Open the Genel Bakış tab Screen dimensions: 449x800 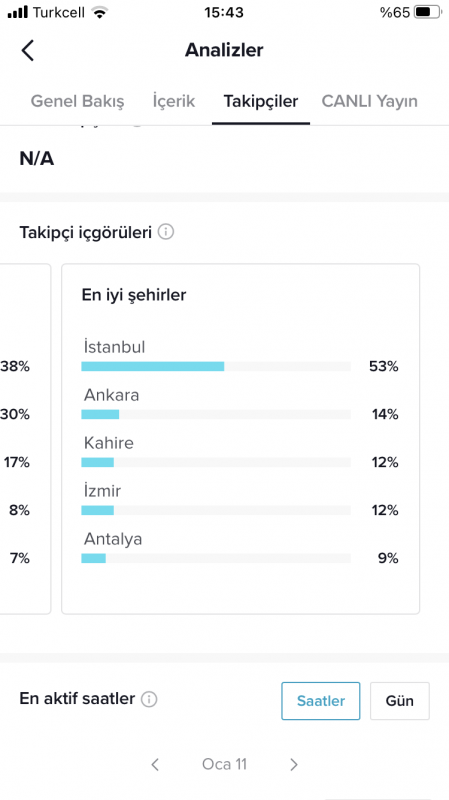77,101
